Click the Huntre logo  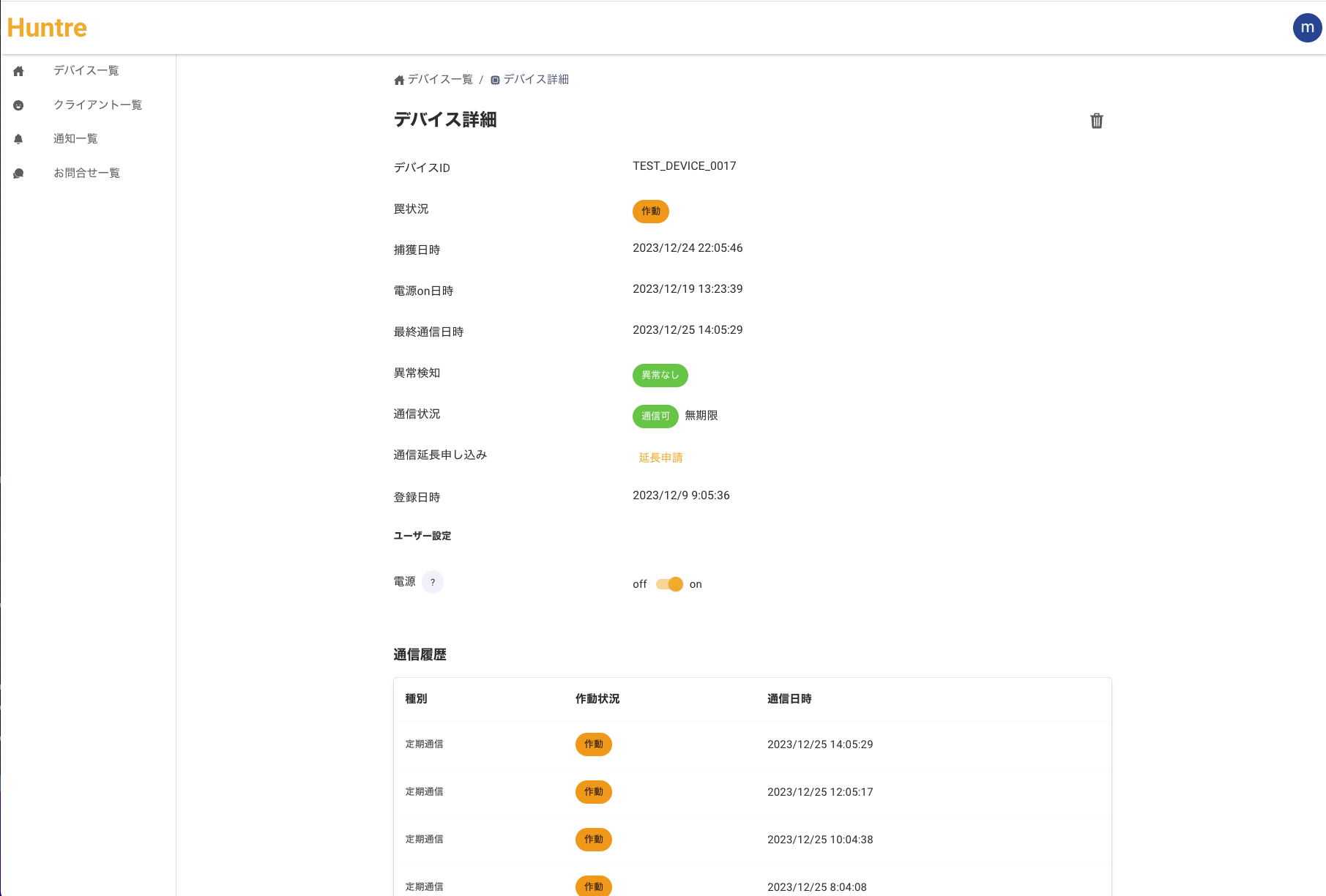click(47, 28)
